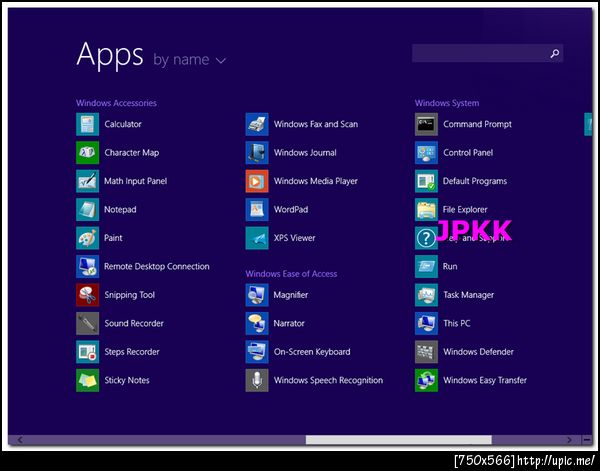Open the This PC icon
This screenshot has height=471, width=600.
tap(426, 323)
